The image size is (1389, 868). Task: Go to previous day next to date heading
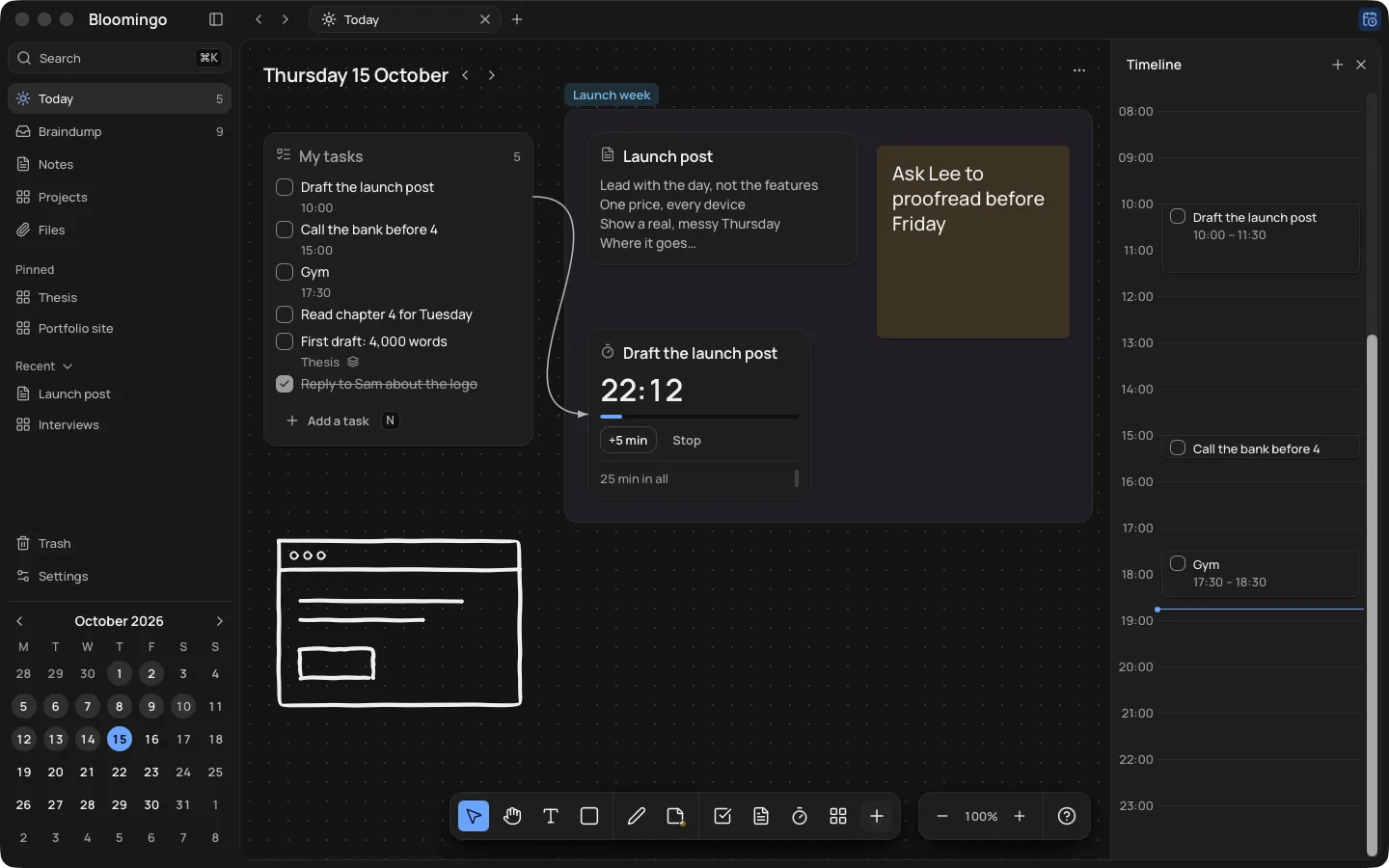(465, 75)
